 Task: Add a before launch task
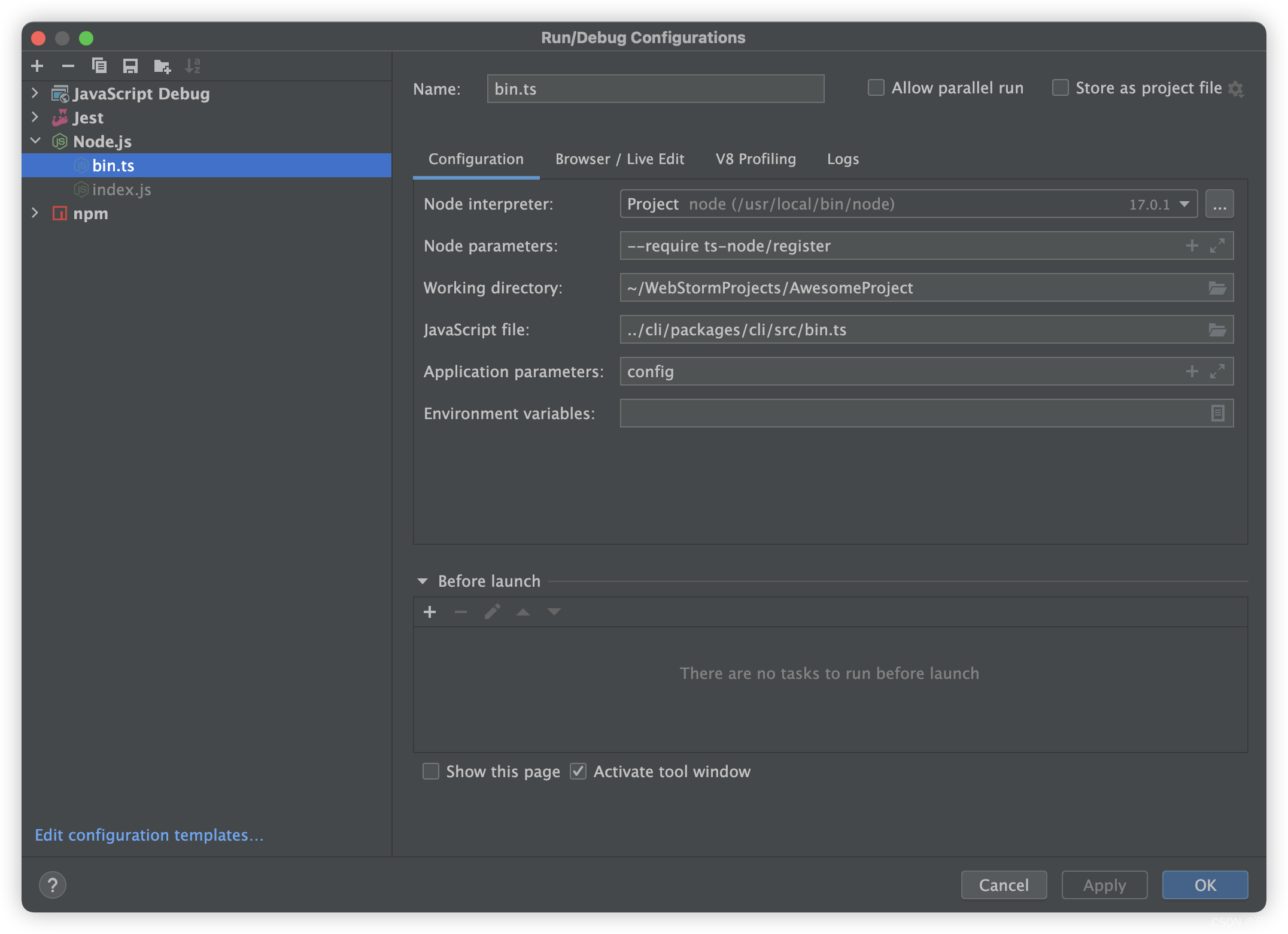[430, 612]
